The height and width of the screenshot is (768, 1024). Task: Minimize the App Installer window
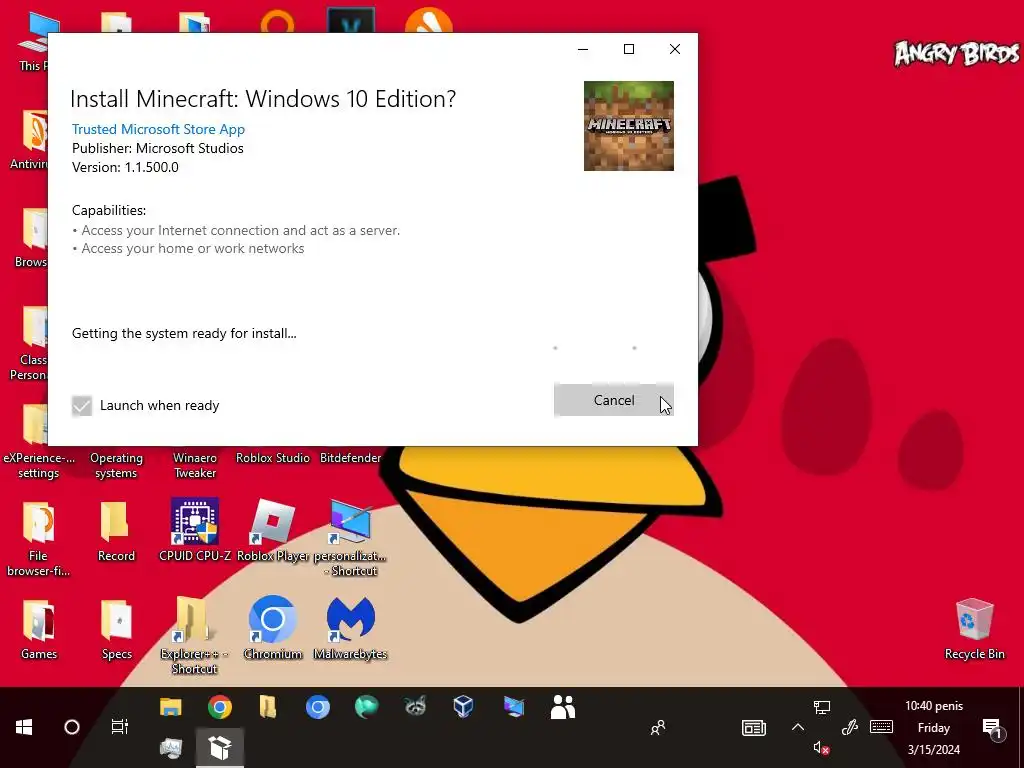click(583, 49)
